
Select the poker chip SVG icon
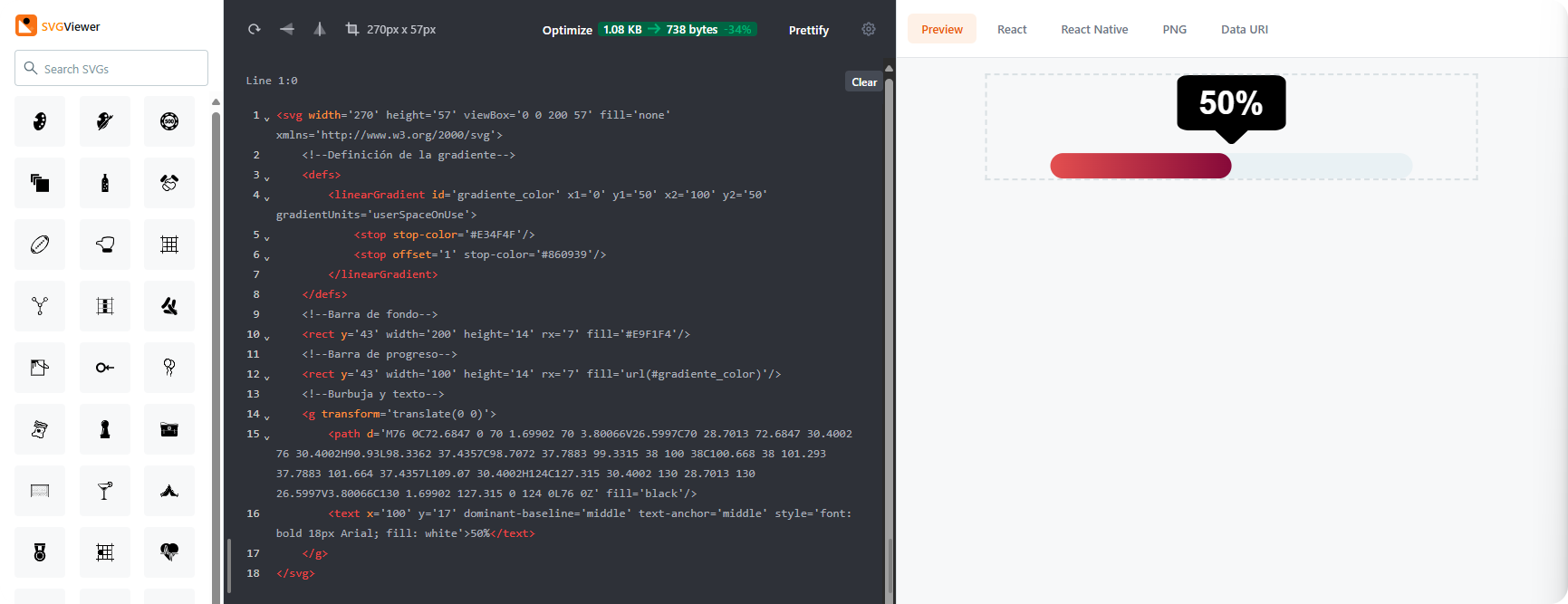(x=169, y=121)
